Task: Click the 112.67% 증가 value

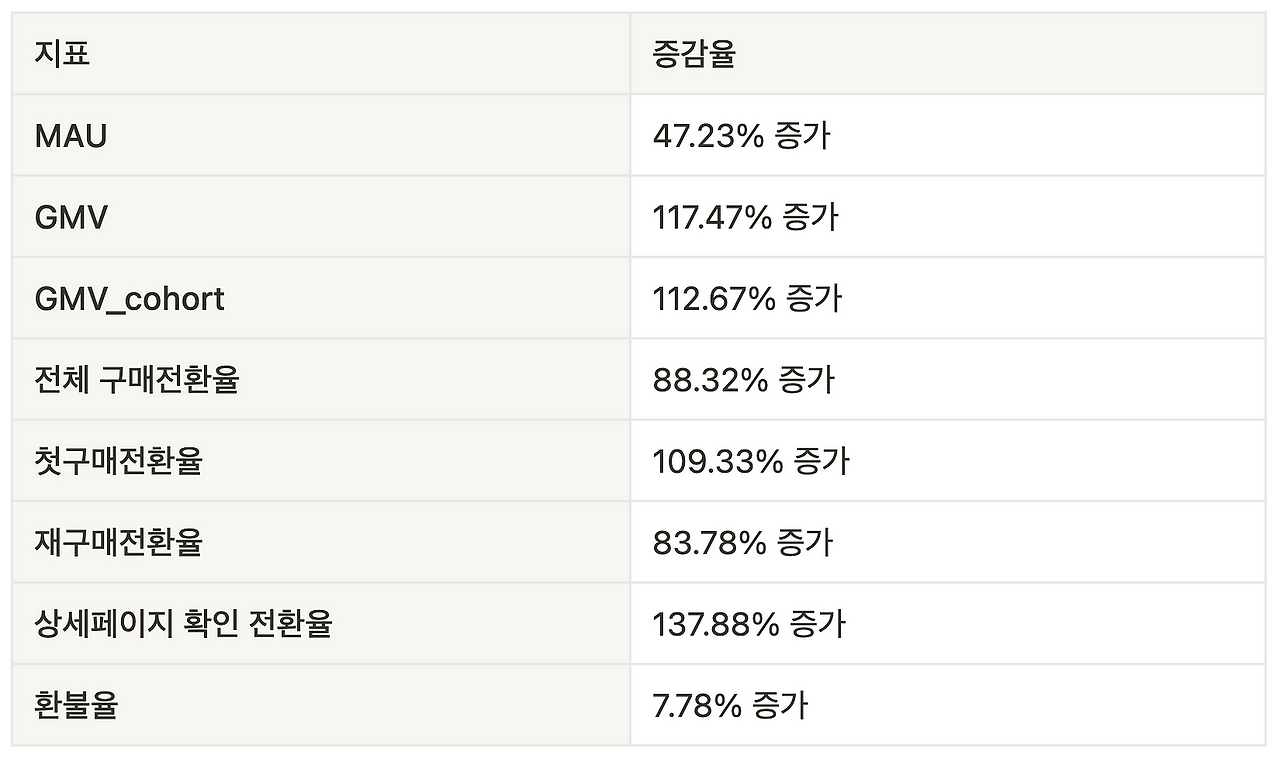Action: (x=747, y=298)
